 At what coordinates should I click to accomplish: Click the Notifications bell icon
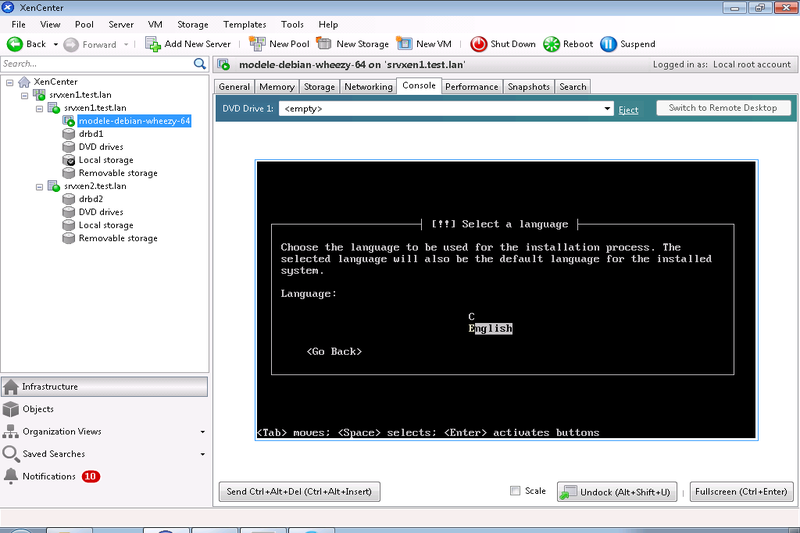point(11,476)
